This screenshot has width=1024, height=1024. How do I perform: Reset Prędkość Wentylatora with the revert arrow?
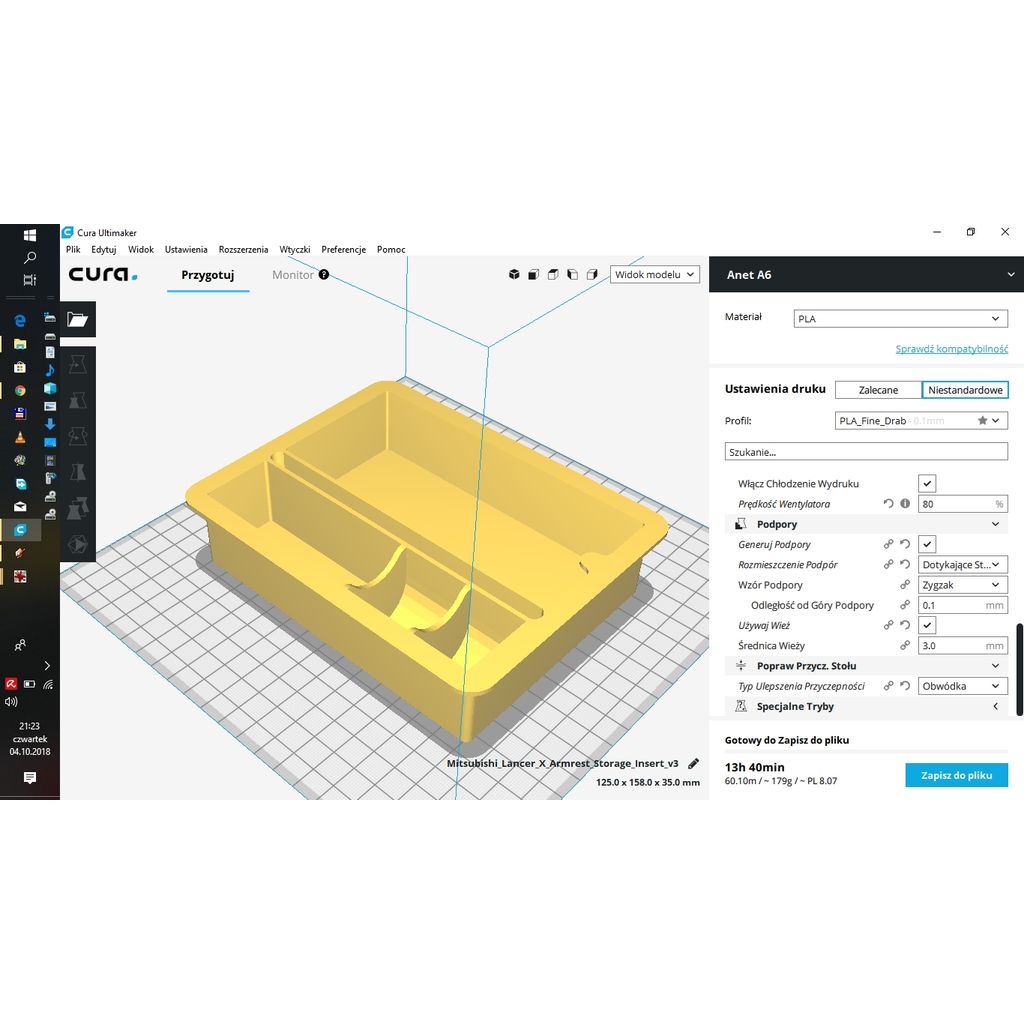pyautogui.click(x=888, y=504)
